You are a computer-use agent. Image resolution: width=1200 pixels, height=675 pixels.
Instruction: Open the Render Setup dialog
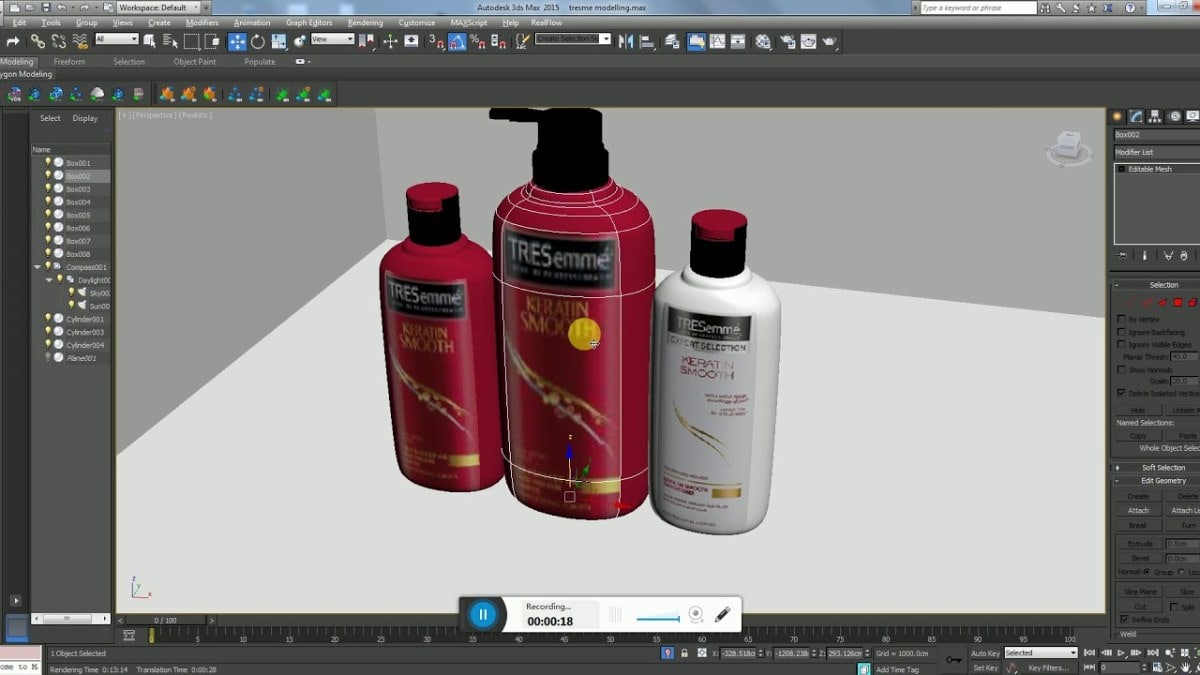click(x=788, y=42)
